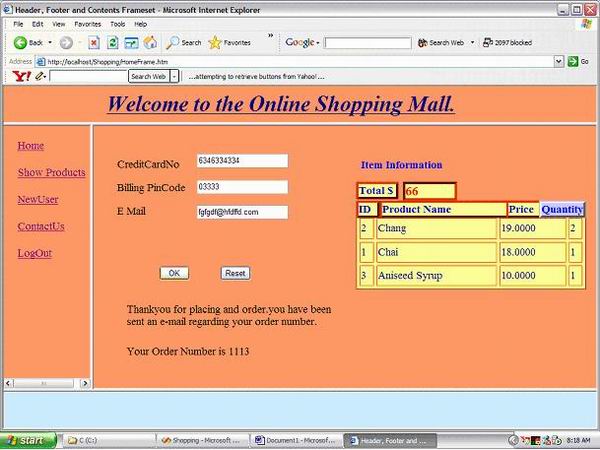
Task: Open the Tools menu
Action: (x=117, y=24)
